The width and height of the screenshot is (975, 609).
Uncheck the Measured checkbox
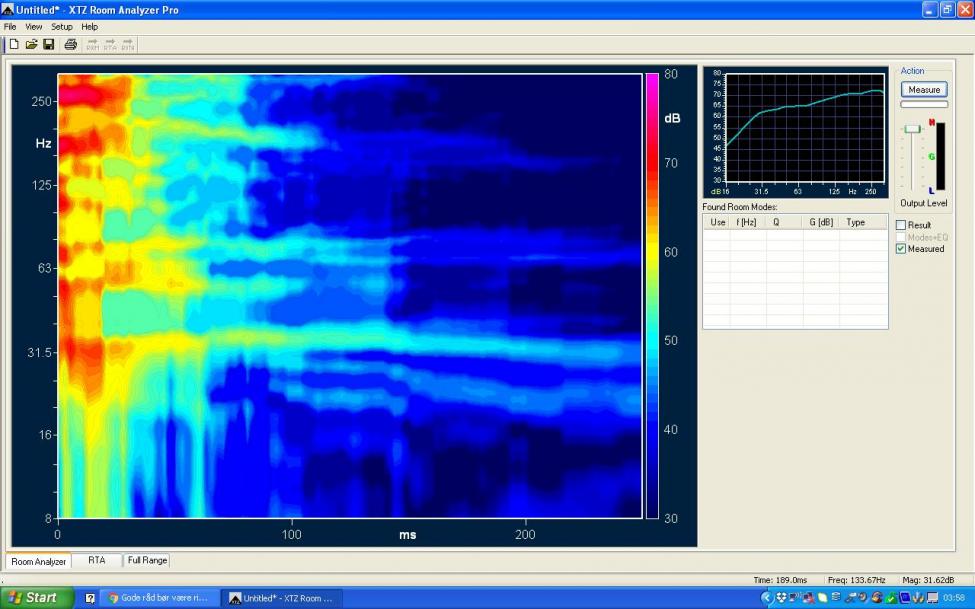pos(901,249)
